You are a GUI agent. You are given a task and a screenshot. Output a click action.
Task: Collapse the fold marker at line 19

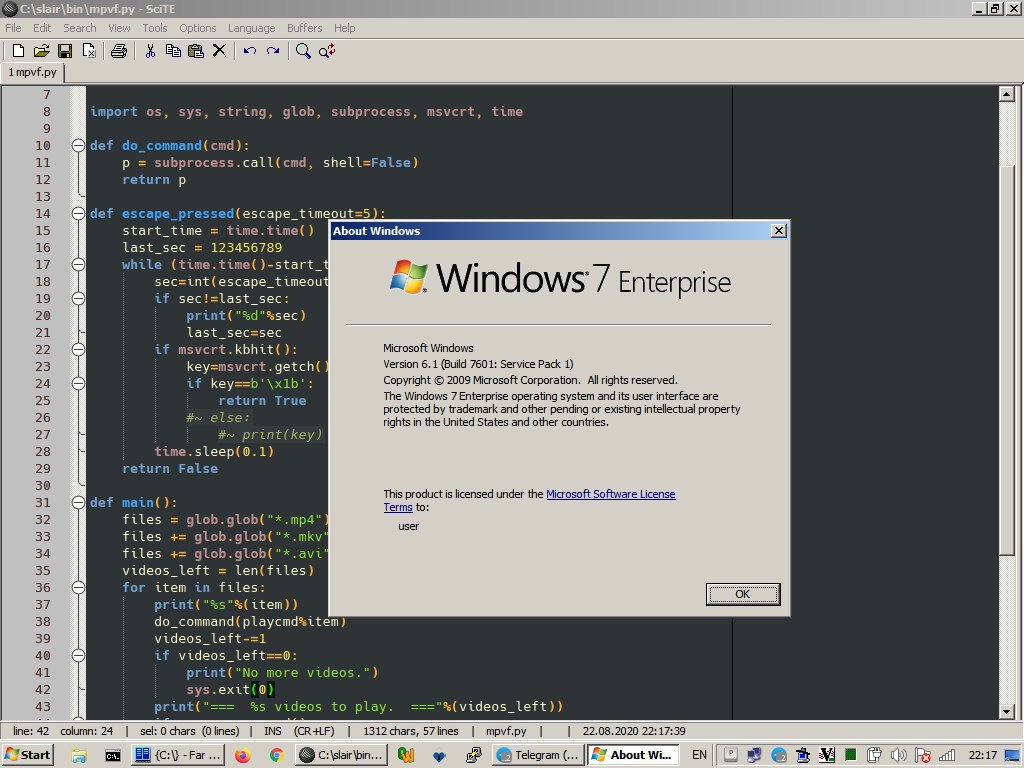point(78,298)
